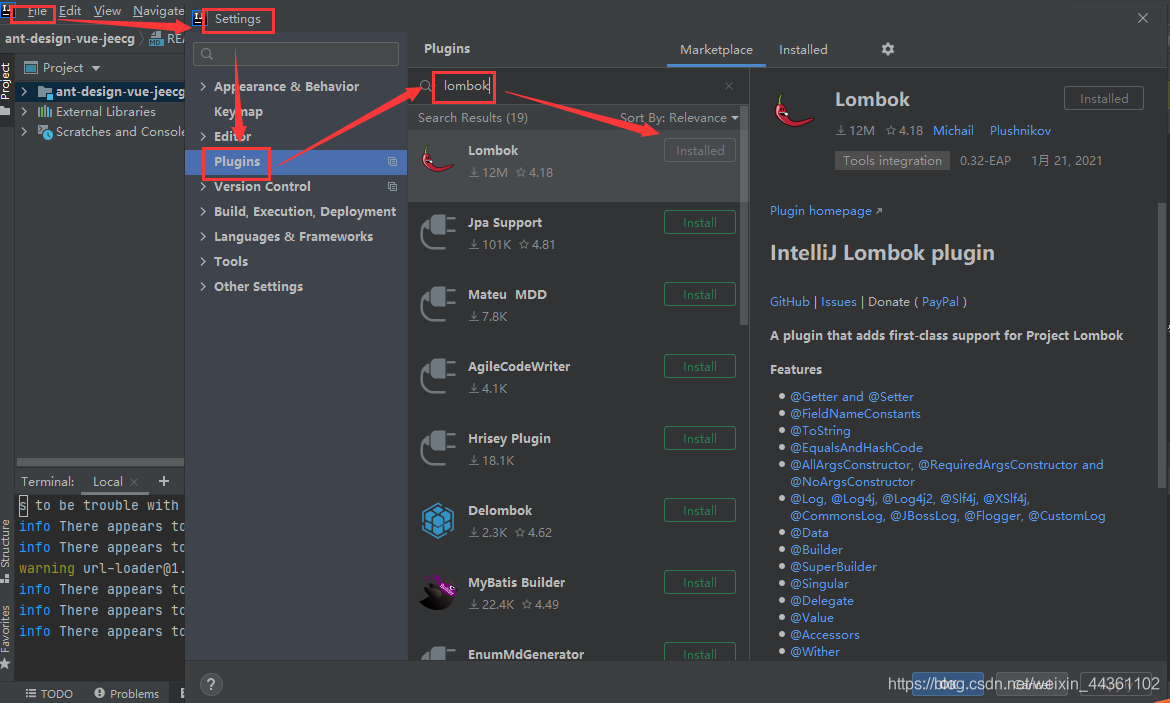The image size is (1170, 703).
Task: Click the ant-design-vue-jeecg folder icon
Action: [45, 92]
